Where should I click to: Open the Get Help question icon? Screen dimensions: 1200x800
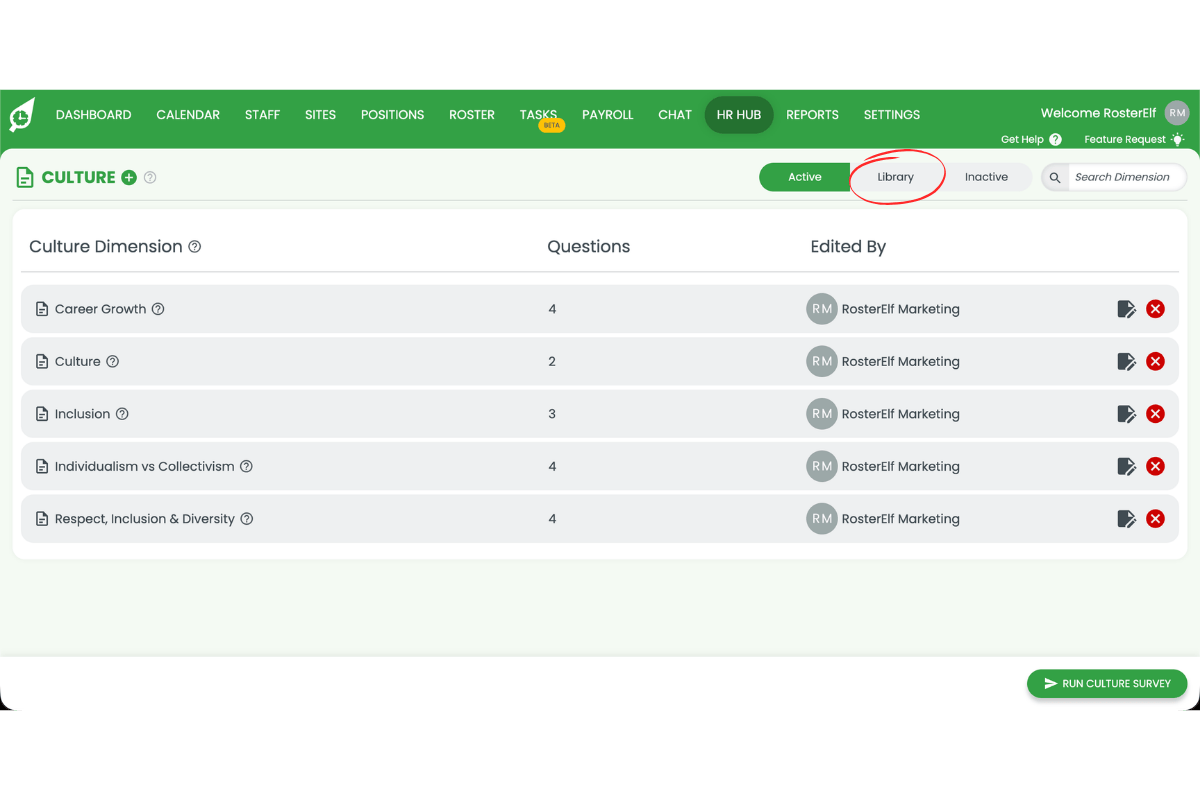pyautogui.click(x=1055, y=140)
